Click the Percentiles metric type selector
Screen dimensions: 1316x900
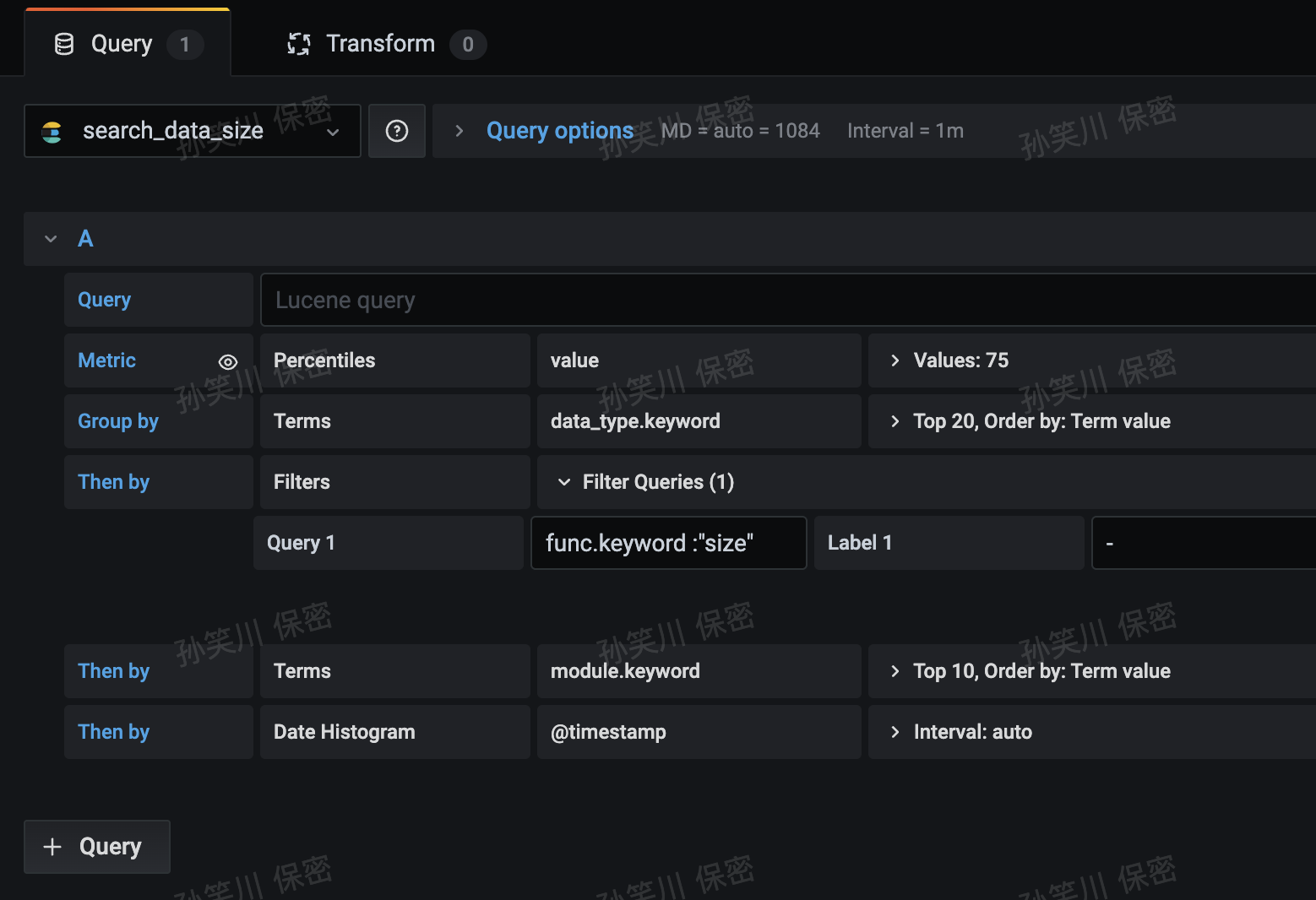point(395,361)
